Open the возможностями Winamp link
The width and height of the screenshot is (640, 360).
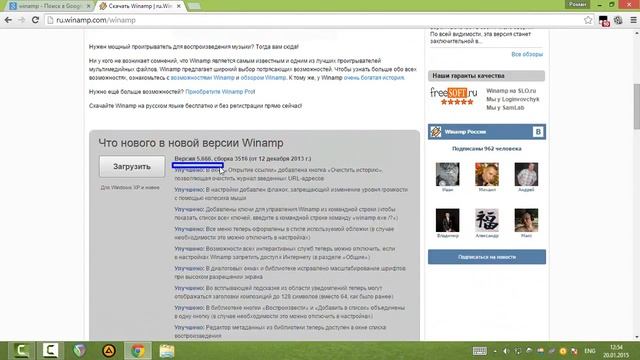(202, 78)
